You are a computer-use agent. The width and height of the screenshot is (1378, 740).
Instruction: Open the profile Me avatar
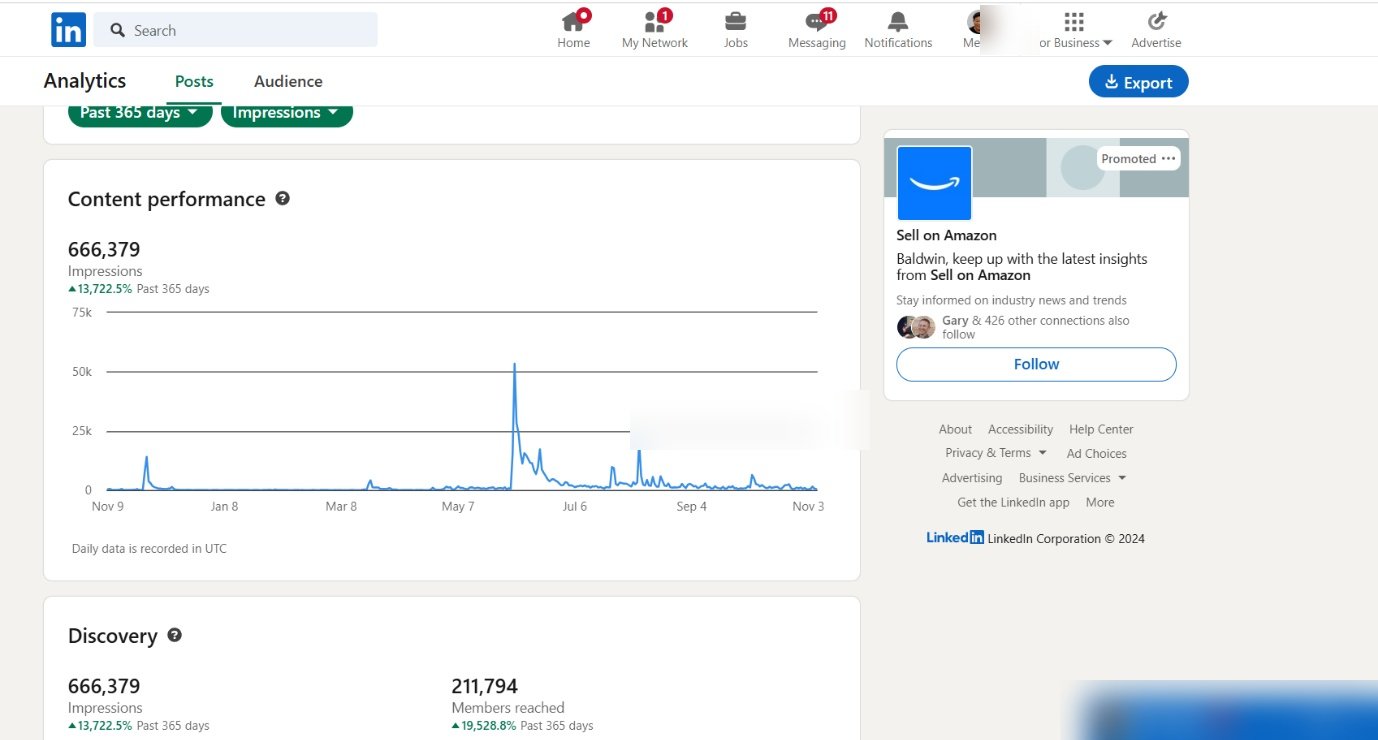[976, 21]
